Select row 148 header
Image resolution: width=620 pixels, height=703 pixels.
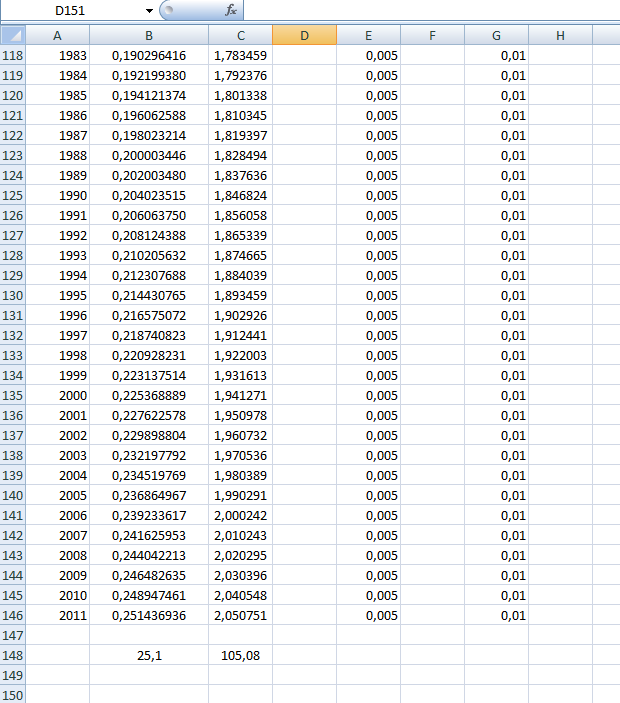point(12,655)
